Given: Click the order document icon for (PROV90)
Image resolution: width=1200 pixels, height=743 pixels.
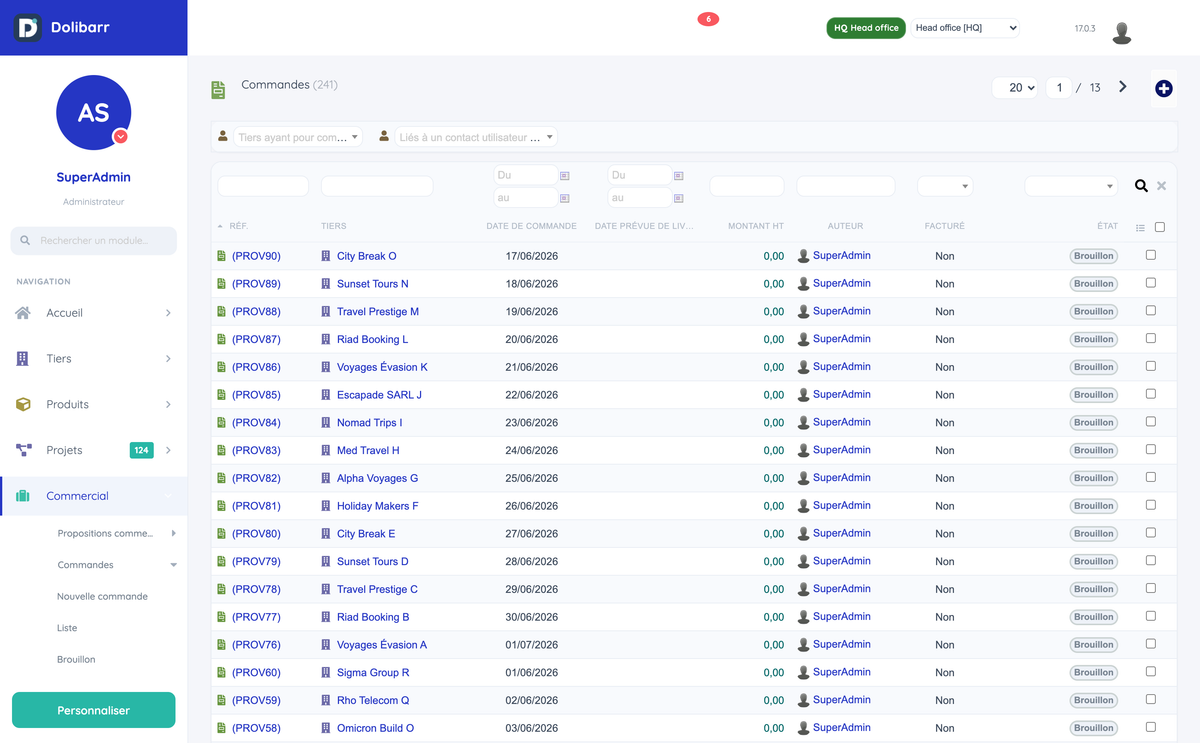Looking at the screenshot, I should [222, 256].
